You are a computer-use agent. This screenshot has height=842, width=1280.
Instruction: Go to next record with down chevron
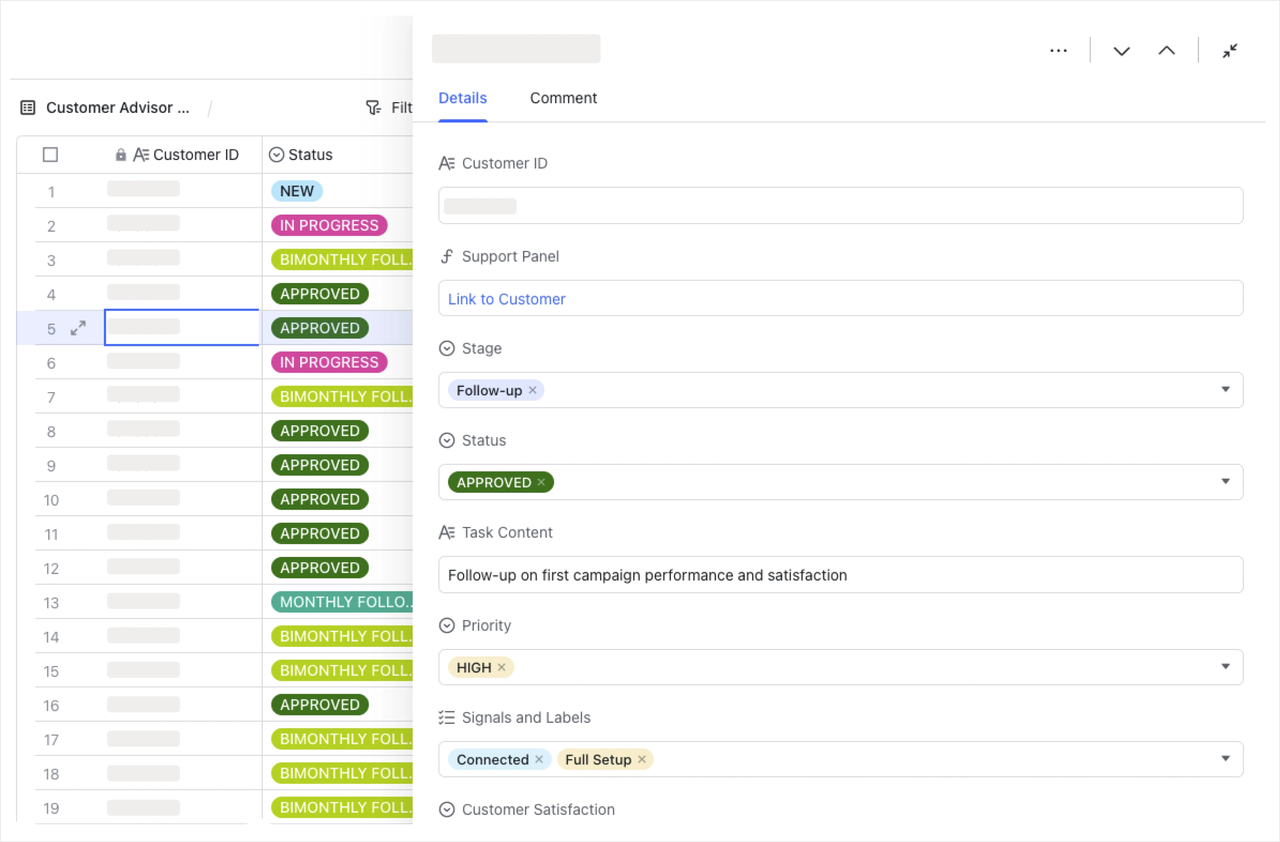1121,51
